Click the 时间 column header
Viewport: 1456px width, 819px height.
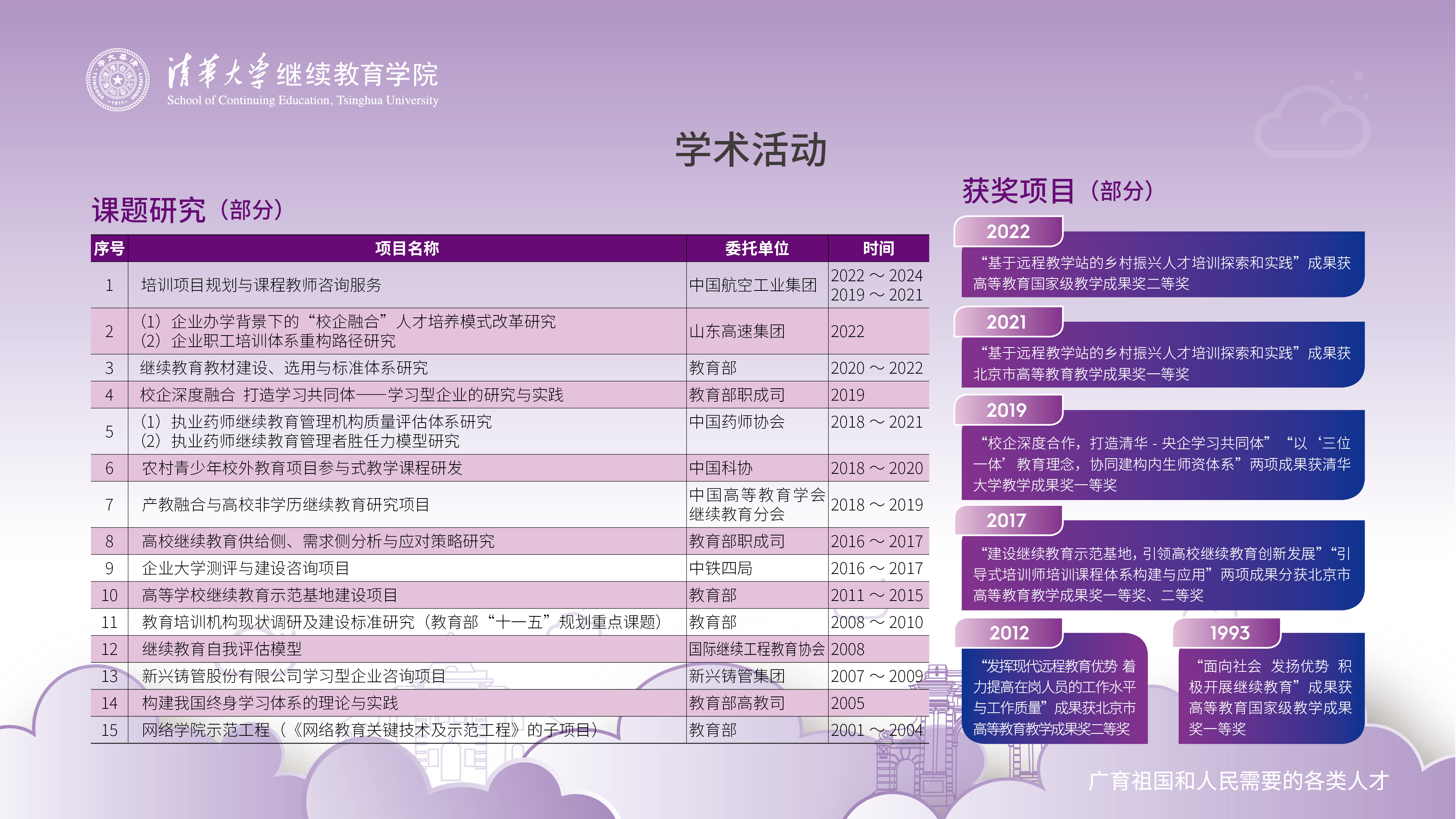tap(878, 248)
